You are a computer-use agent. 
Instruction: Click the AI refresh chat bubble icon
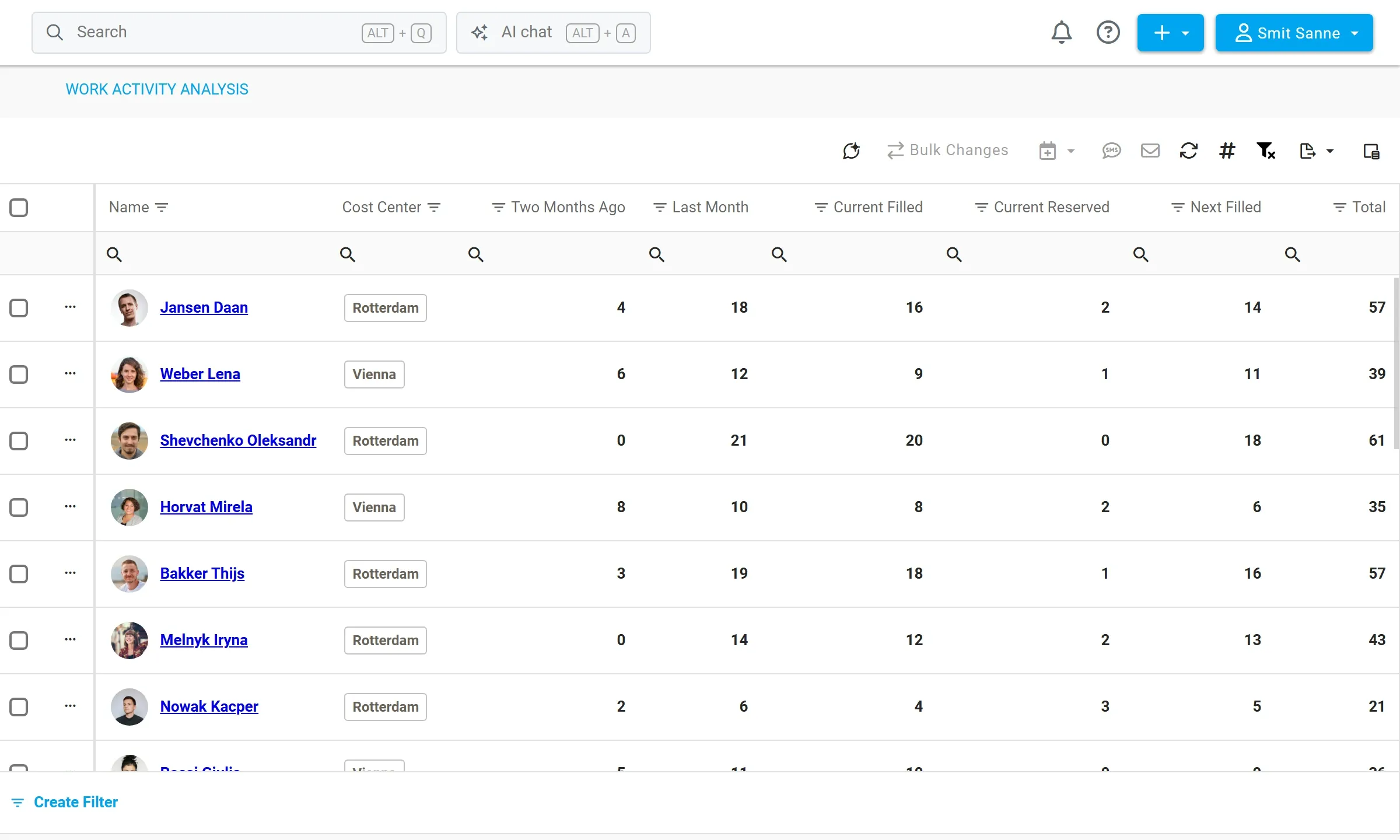pos(851,150)
